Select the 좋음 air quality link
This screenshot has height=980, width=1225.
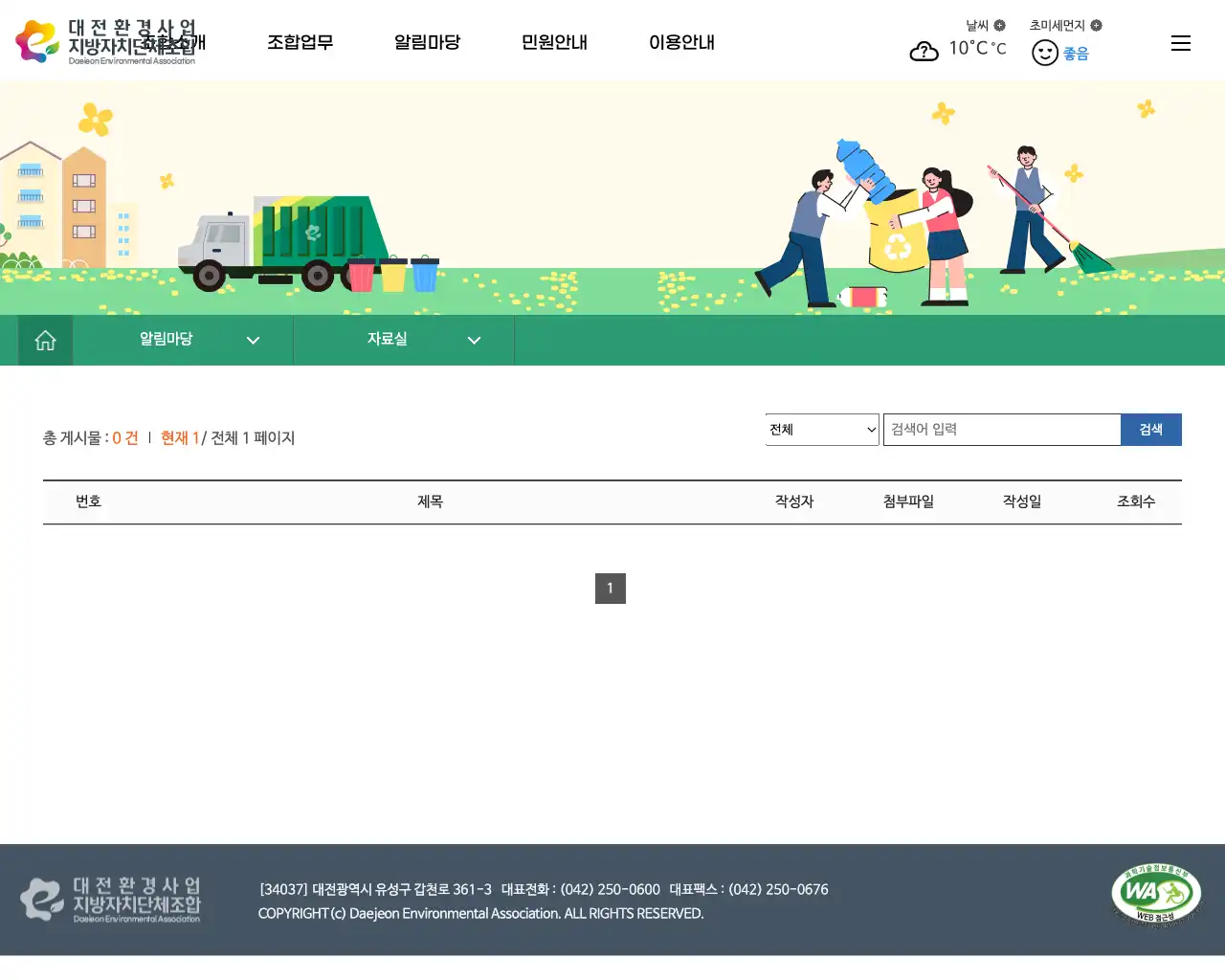click(x=1077, y=54)
